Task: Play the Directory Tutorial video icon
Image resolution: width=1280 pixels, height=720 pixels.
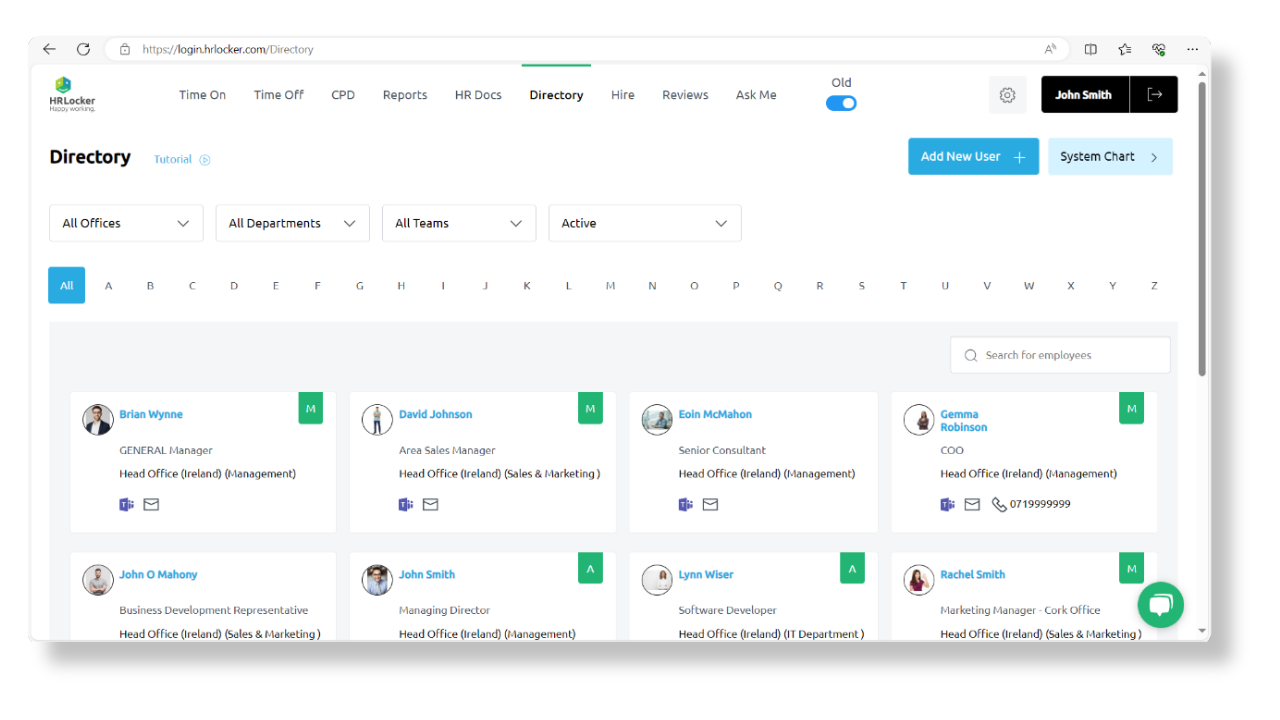Action: (205, 159)
